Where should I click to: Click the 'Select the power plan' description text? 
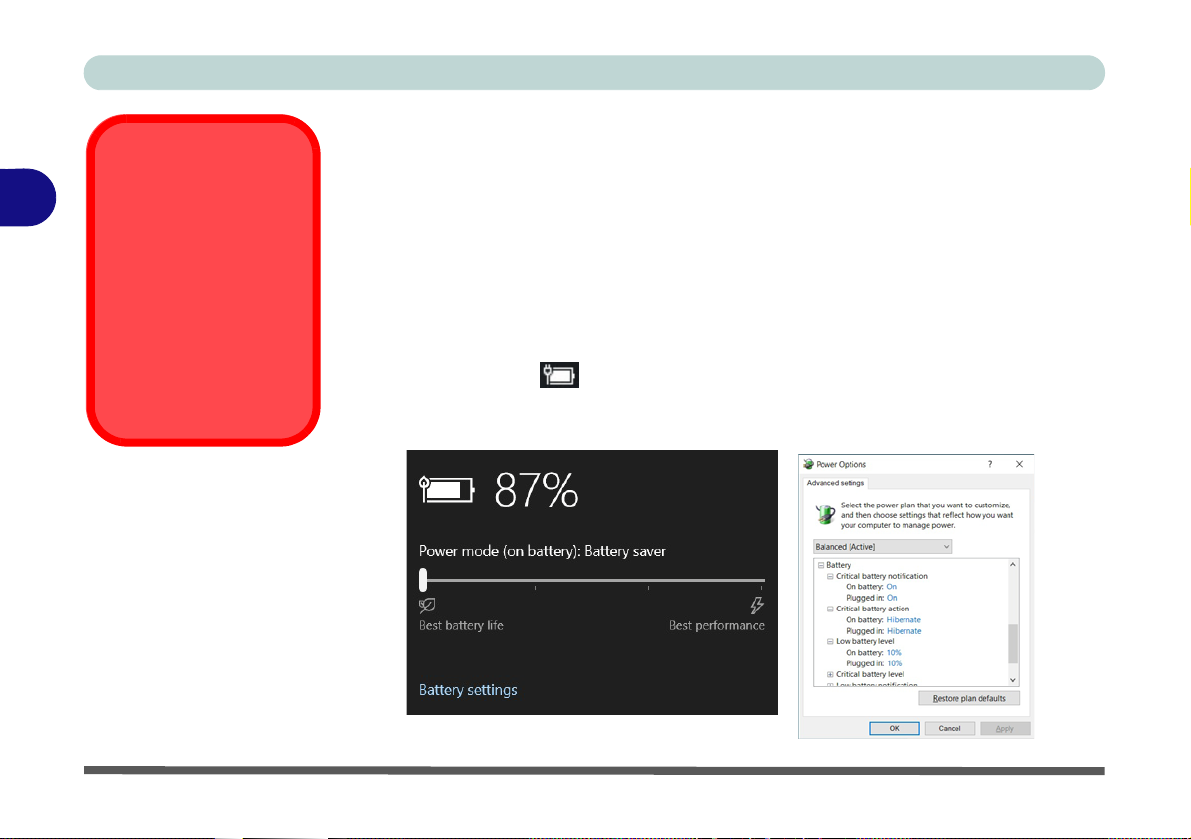pyautogui.click(x=927, y=515)
